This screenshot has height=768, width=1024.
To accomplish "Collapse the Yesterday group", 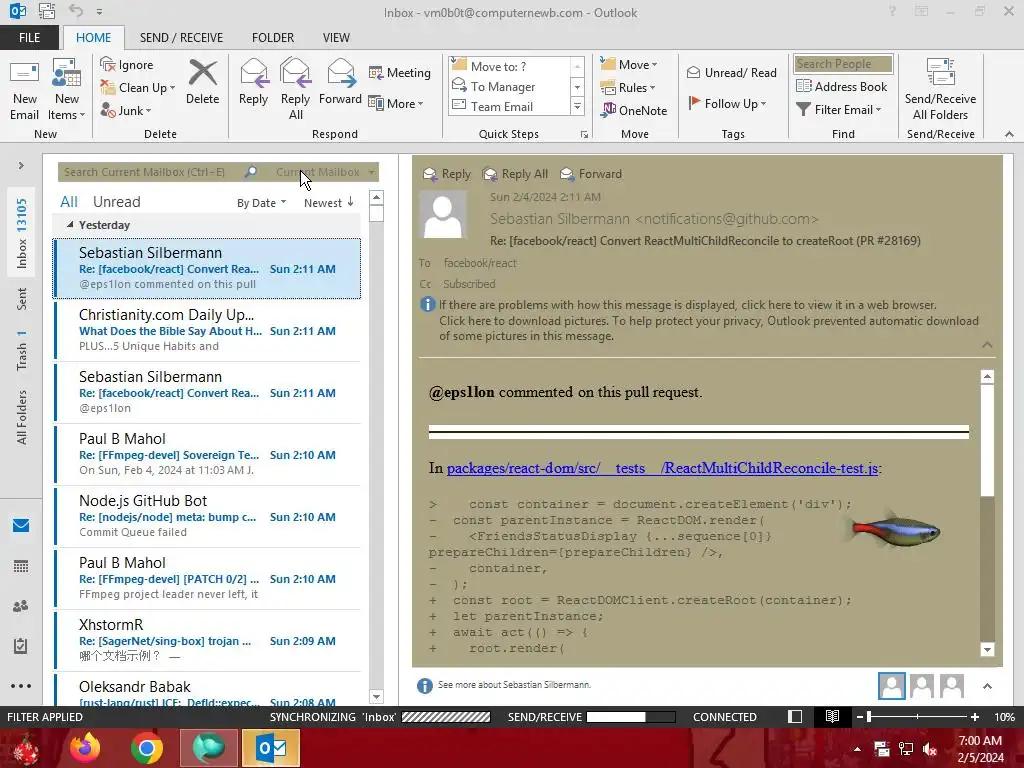I will (x=70, y=225).
